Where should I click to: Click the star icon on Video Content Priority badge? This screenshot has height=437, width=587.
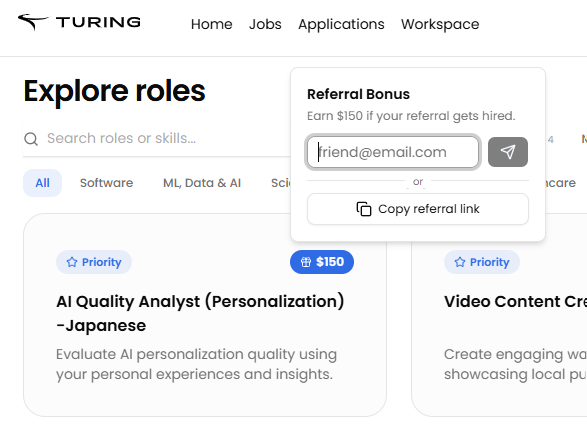pos(460,262)
